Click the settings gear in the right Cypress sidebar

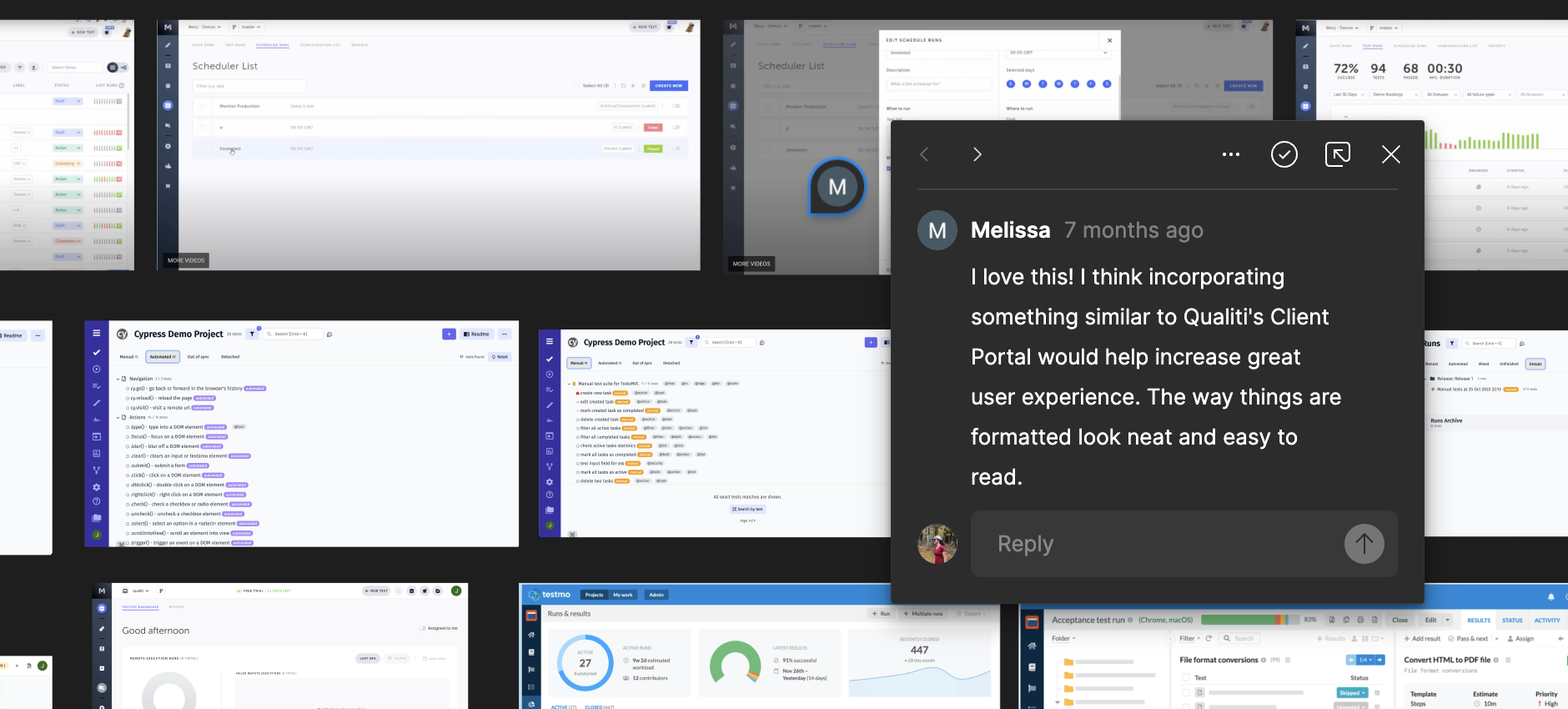coord(549,482)
